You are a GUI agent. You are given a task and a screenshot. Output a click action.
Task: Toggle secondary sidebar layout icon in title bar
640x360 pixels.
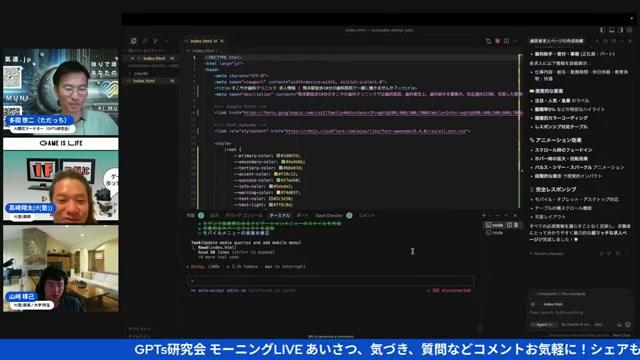620,30
